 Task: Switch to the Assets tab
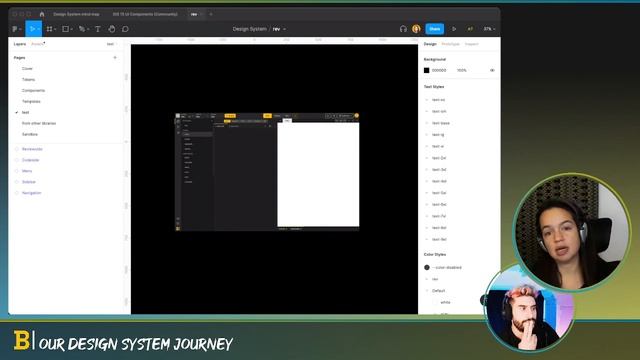pyautogui.click(x=38, y=44)
